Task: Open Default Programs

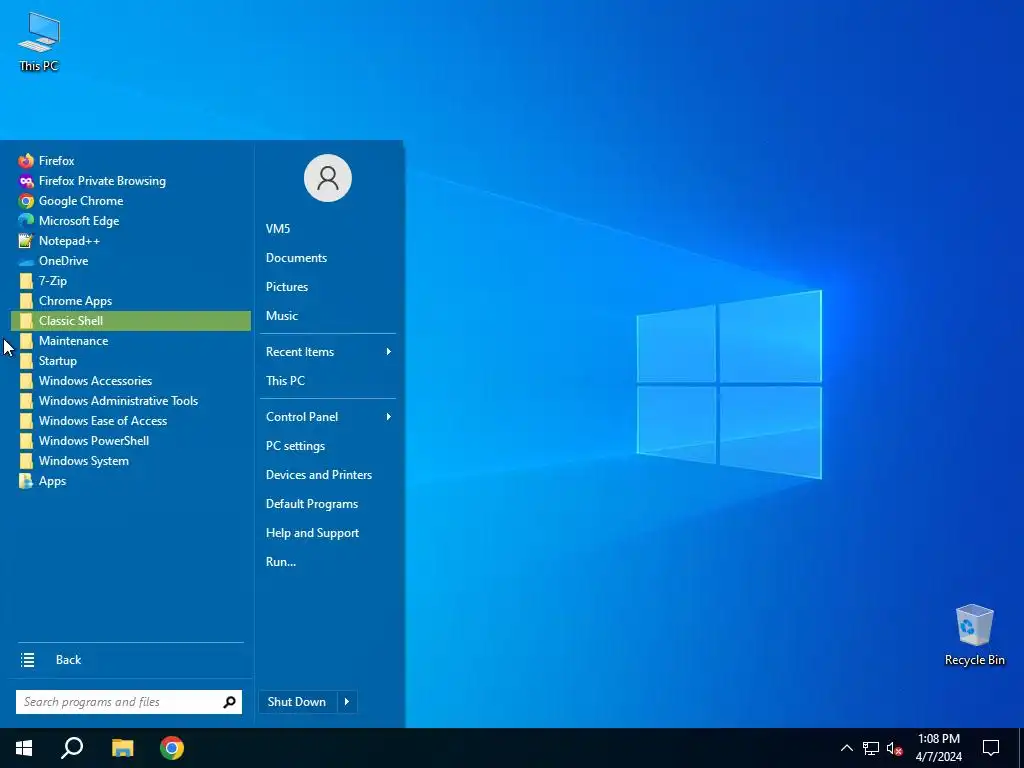Action: coord(328,504)
